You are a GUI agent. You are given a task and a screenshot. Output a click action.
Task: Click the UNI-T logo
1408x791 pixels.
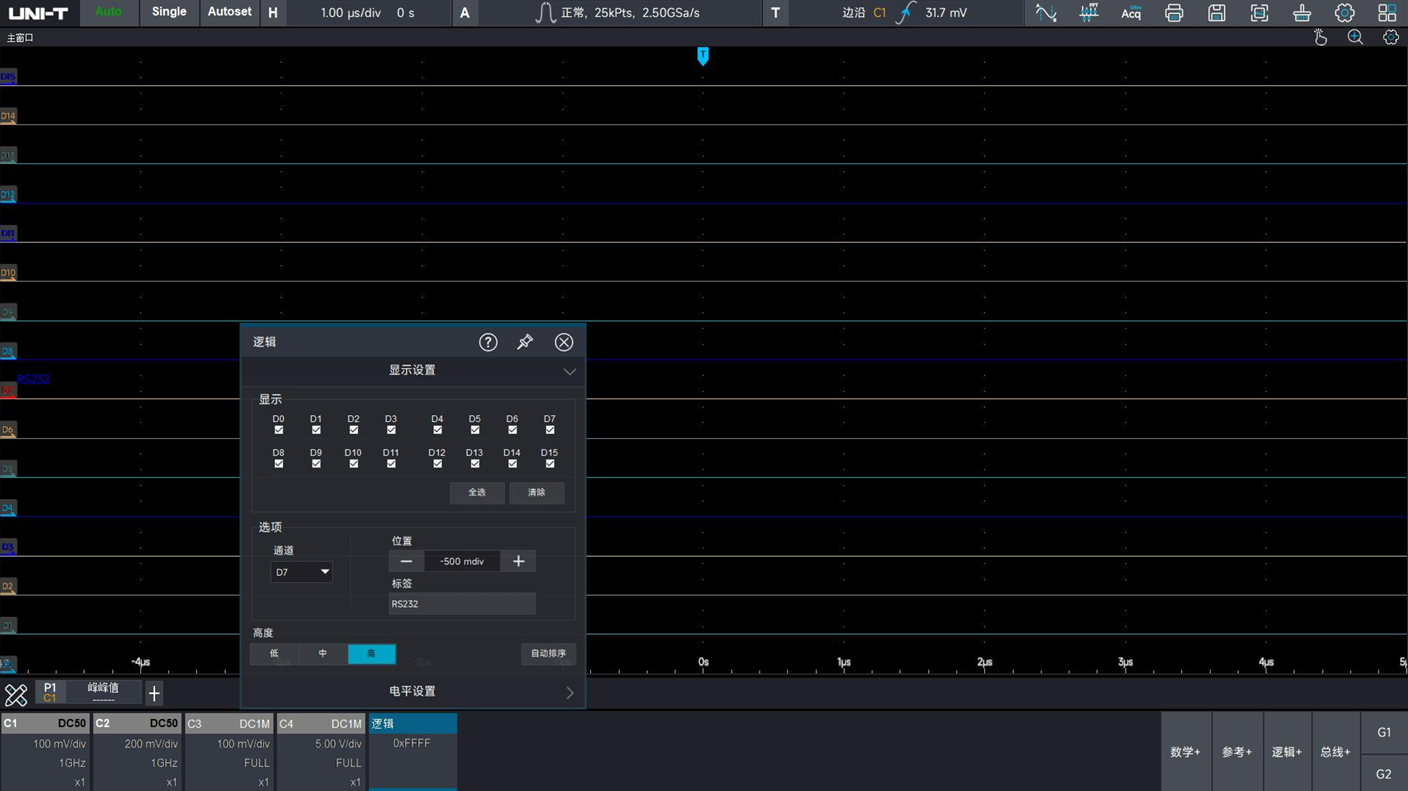coord(38,13)
